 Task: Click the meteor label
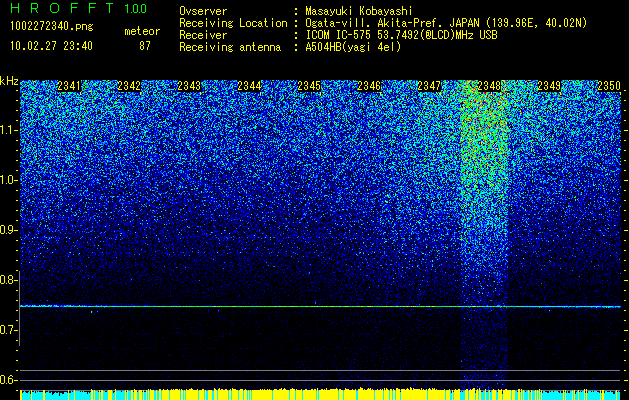tap(142, 31)
